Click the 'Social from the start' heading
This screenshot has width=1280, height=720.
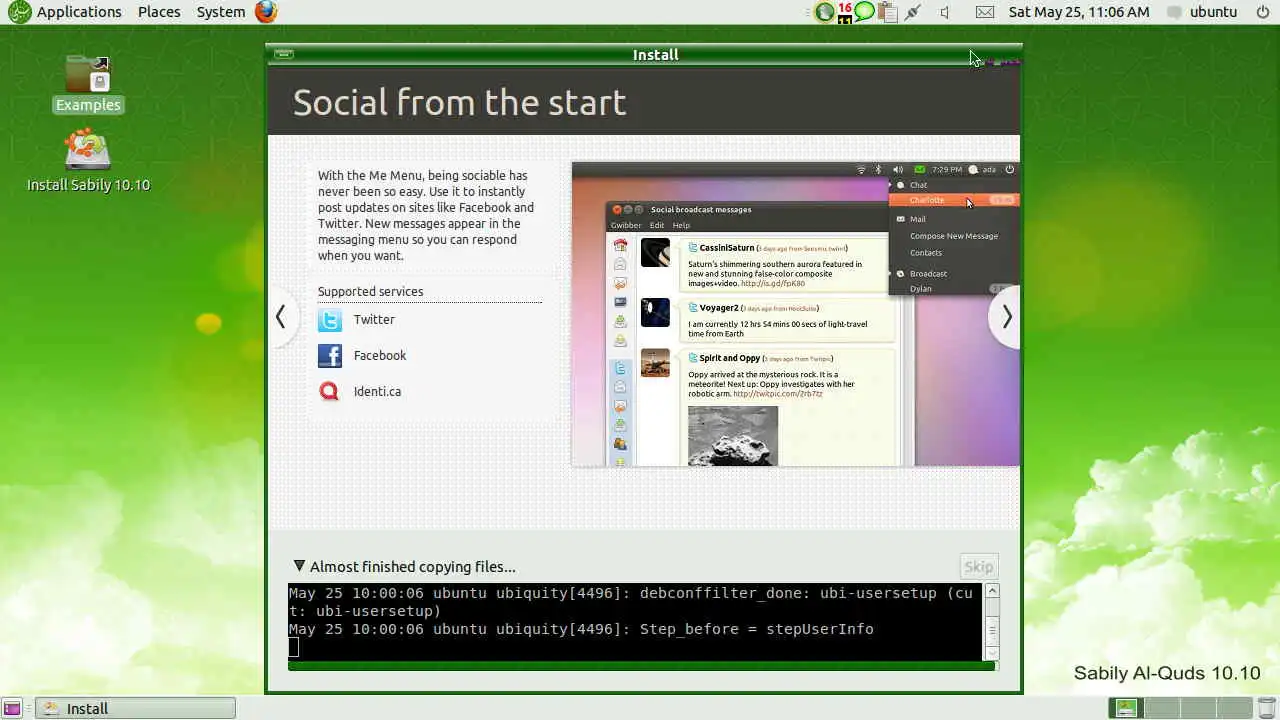pos(459,102)
